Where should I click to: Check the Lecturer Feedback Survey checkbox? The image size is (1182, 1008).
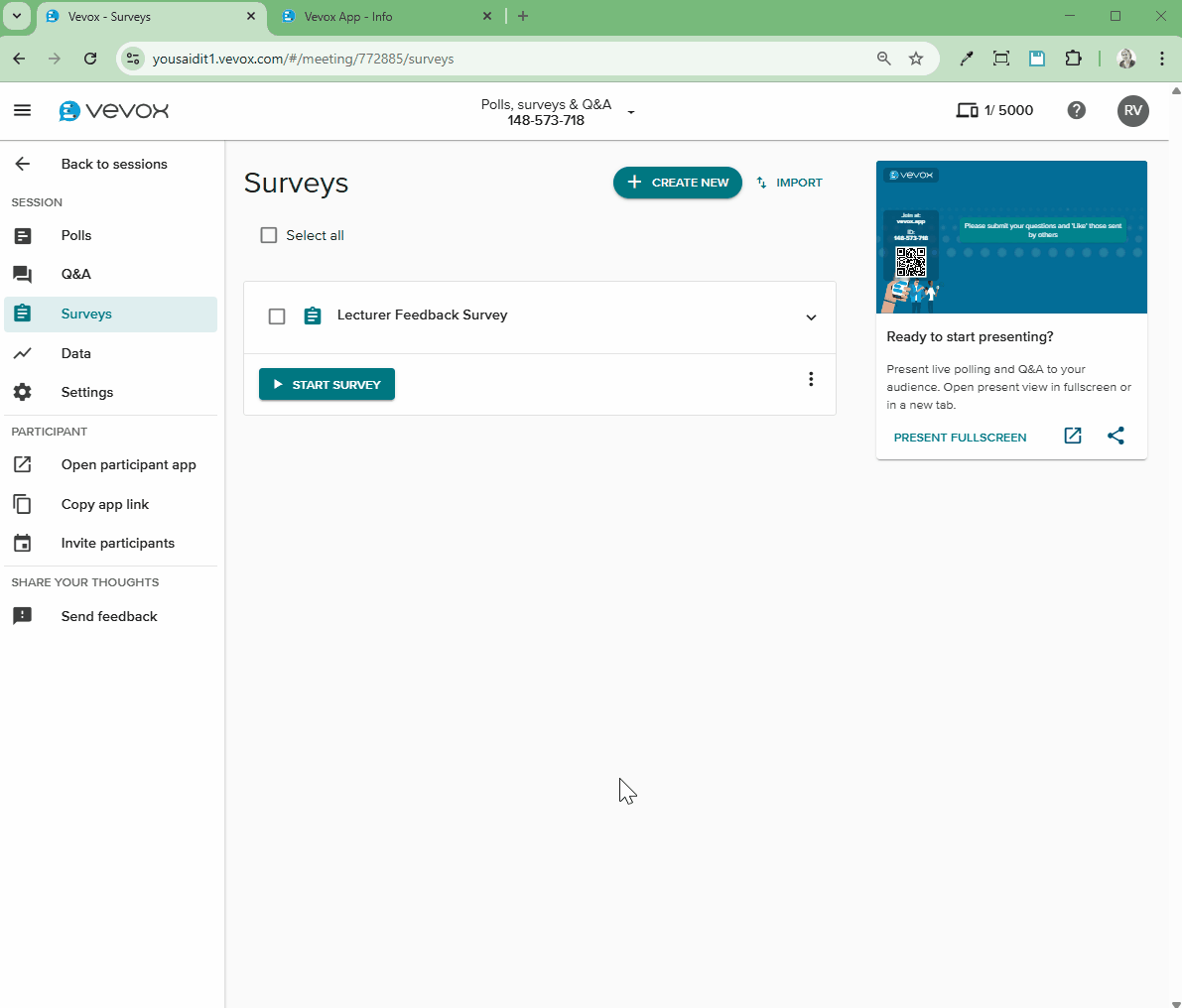(276, 315)
